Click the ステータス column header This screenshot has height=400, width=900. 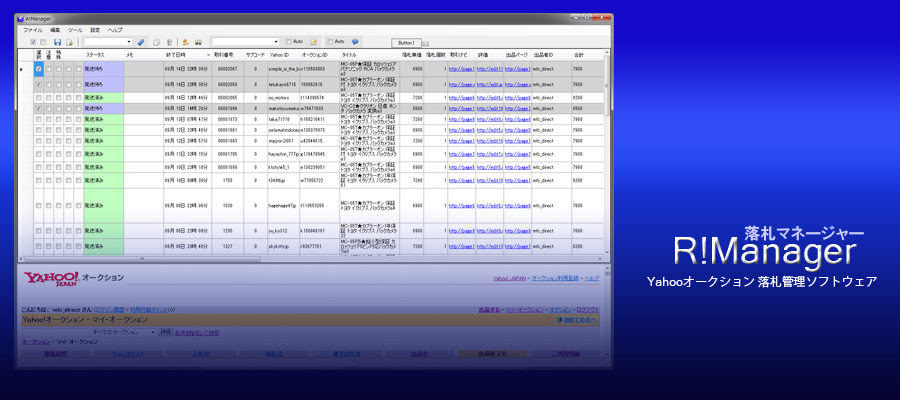104,55
